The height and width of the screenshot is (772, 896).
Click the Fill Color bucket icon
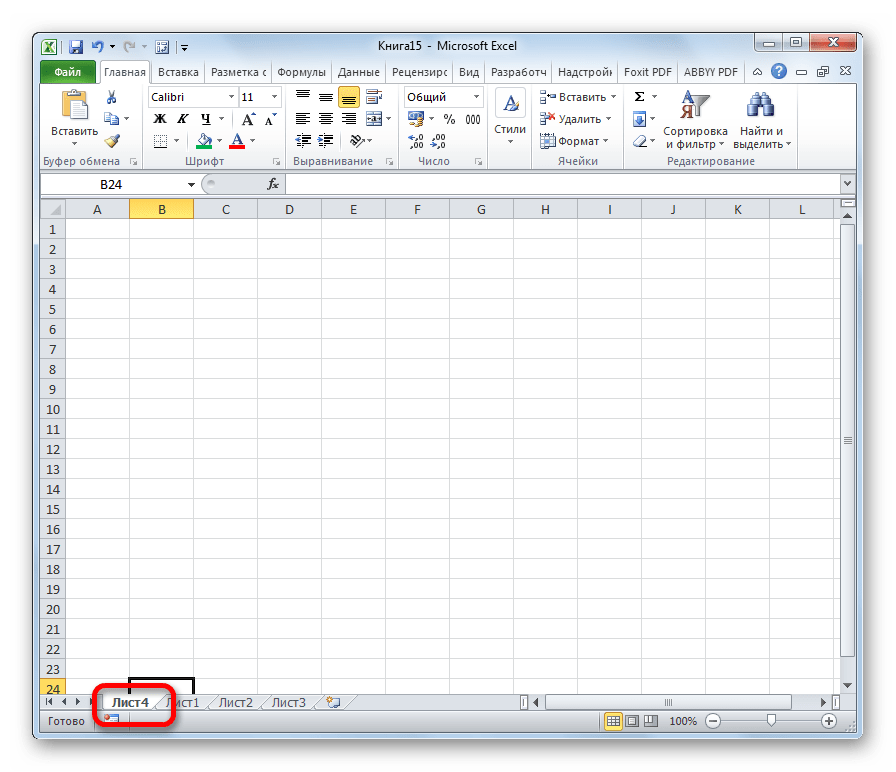(x=204, y=141)
